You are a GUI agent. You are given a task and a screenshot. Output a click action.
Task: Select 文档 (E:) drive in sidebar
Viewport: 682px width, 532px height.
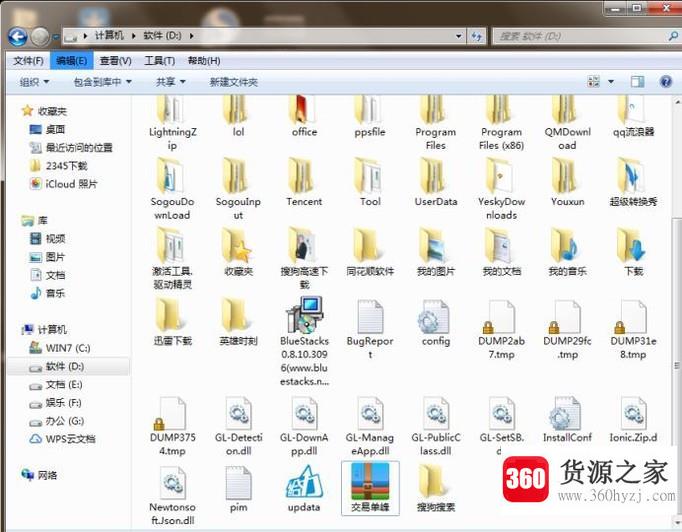[56, 385]
